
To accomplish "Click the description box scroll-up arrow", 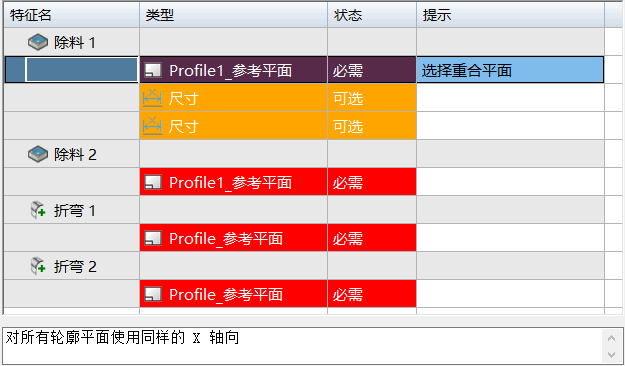I will point(611,338).
